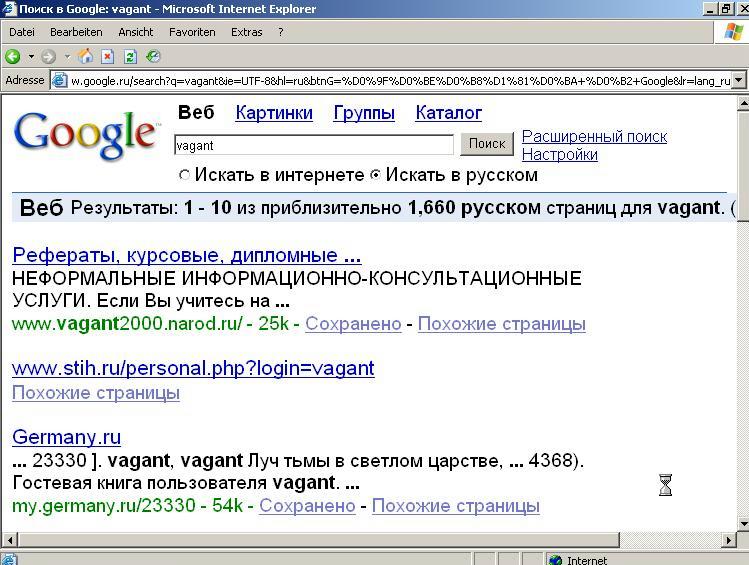The image size is (749, 565).
Task: Open the Datei menu
Action: click(22, 32)
